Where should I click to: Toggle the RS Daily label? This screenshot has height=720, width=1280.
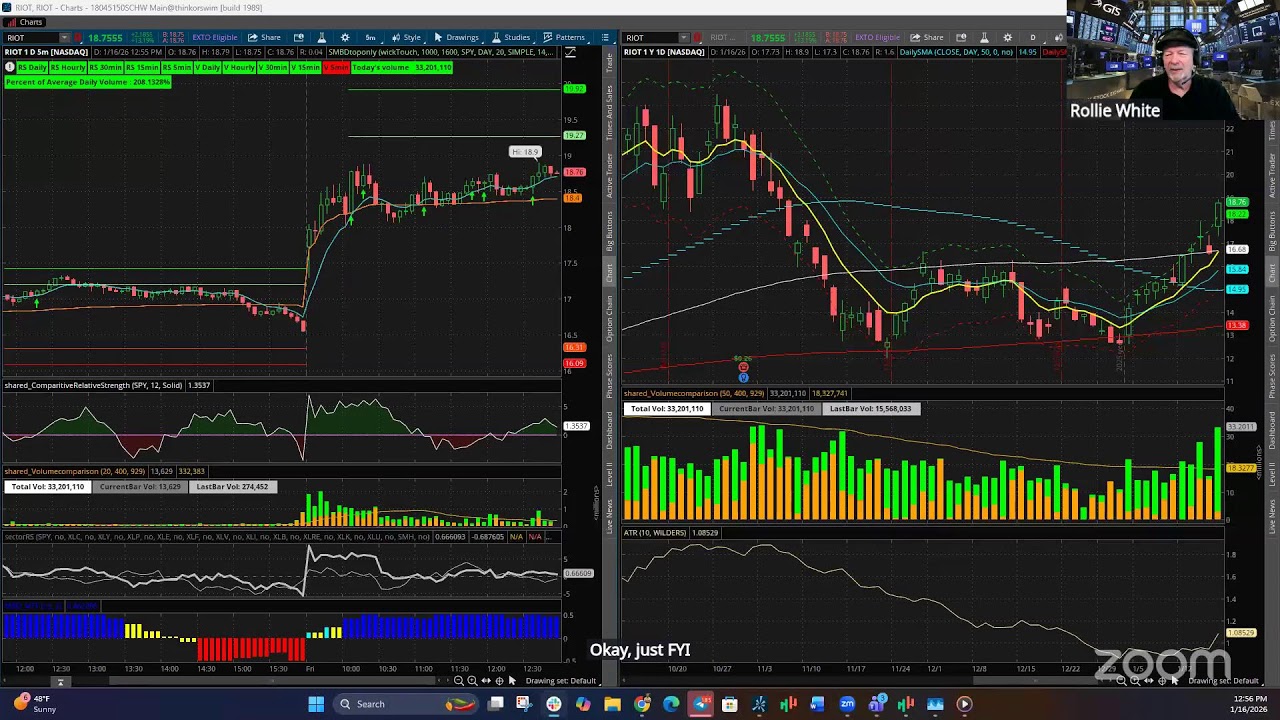pyautogui.click(x=33, y=67)
